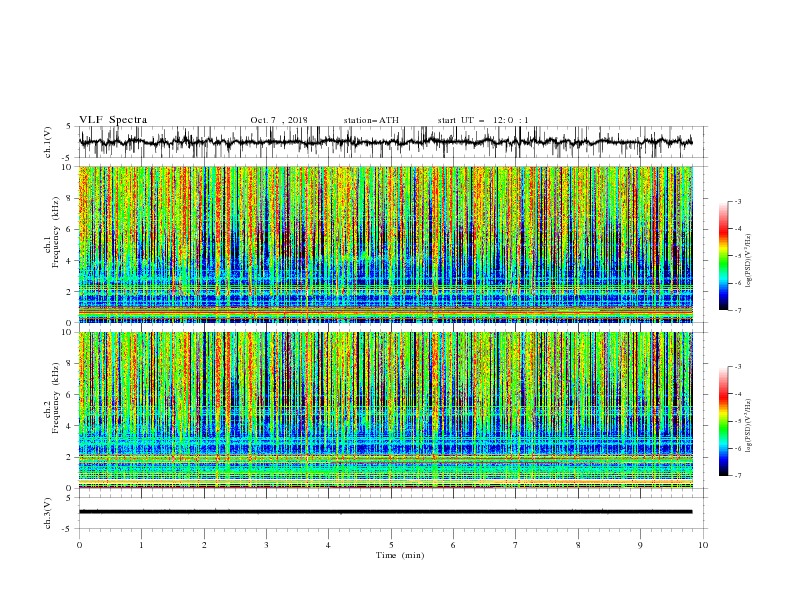
Task: Click the "4" kHz tick of ch.1 spectrogram
Action: click(x=70, y=261)
